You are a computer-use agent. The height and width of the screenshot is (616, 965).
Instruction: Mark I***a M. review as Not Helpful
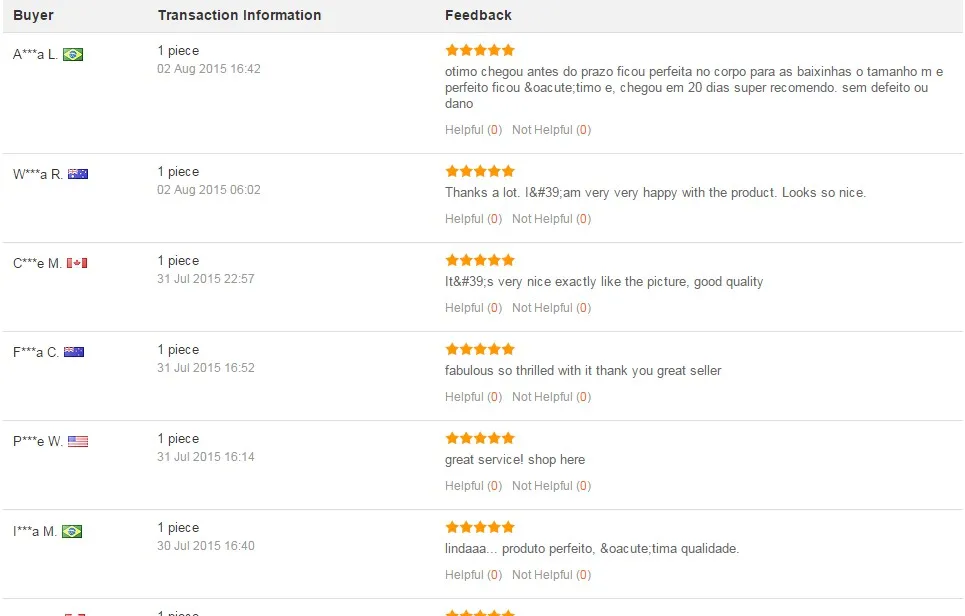click(x=551, y=575)
